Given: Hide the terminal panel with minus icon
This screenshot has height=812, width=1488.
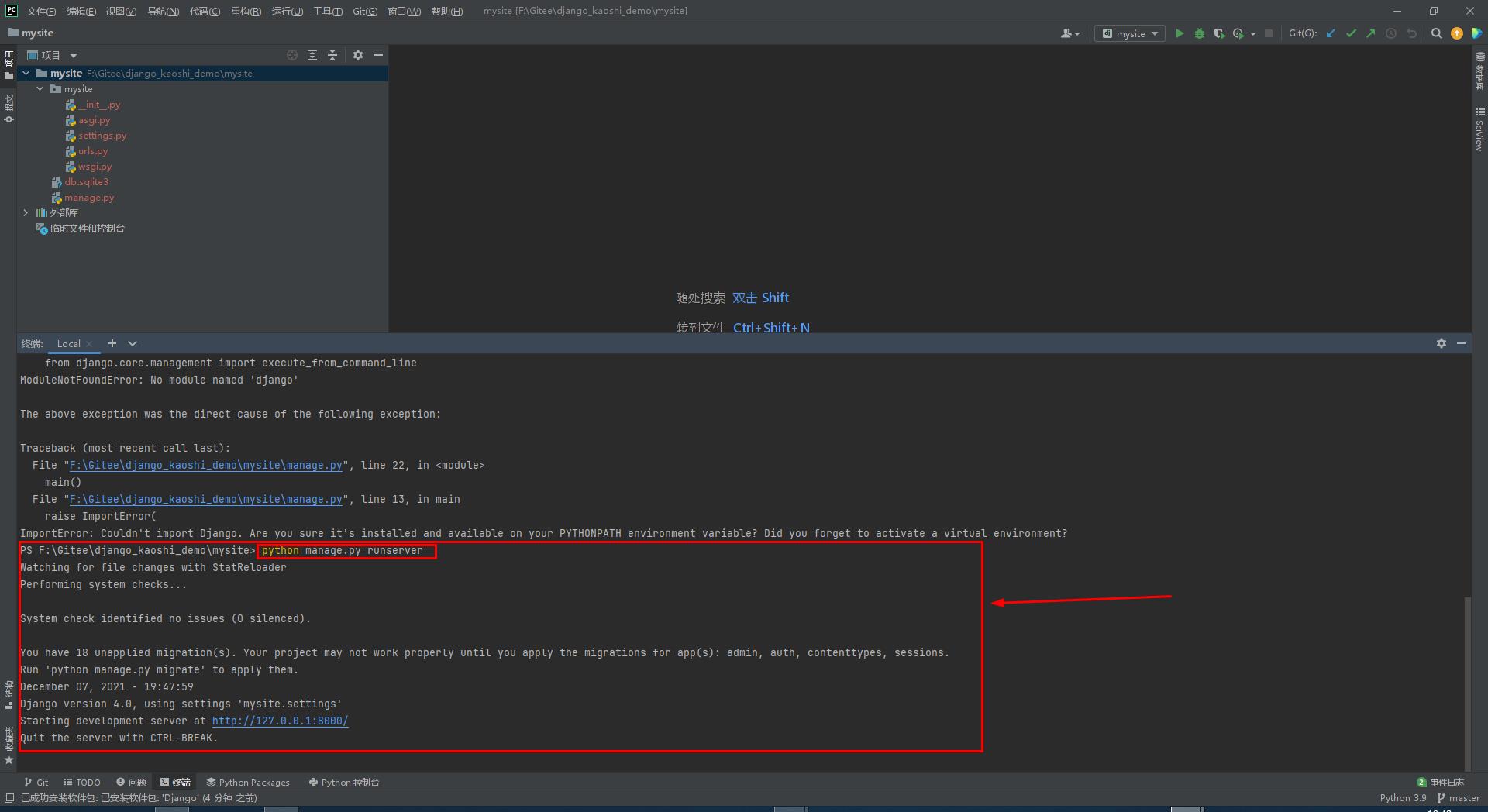Looking at the screenshot, I should tap(1462, 343).
